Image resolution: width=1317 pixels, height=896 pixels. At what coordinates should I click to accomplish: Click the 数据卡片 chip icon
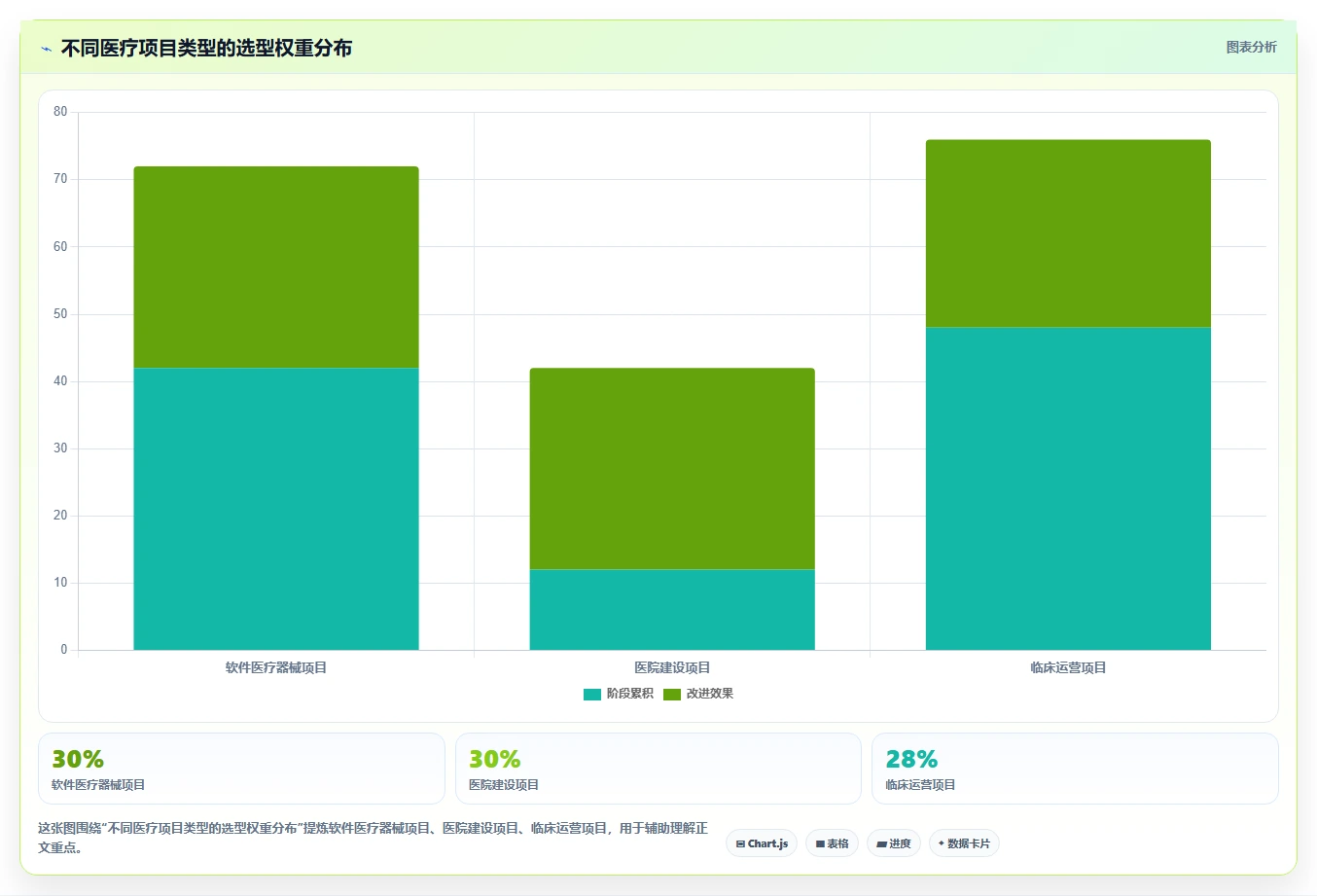(941, 843)
